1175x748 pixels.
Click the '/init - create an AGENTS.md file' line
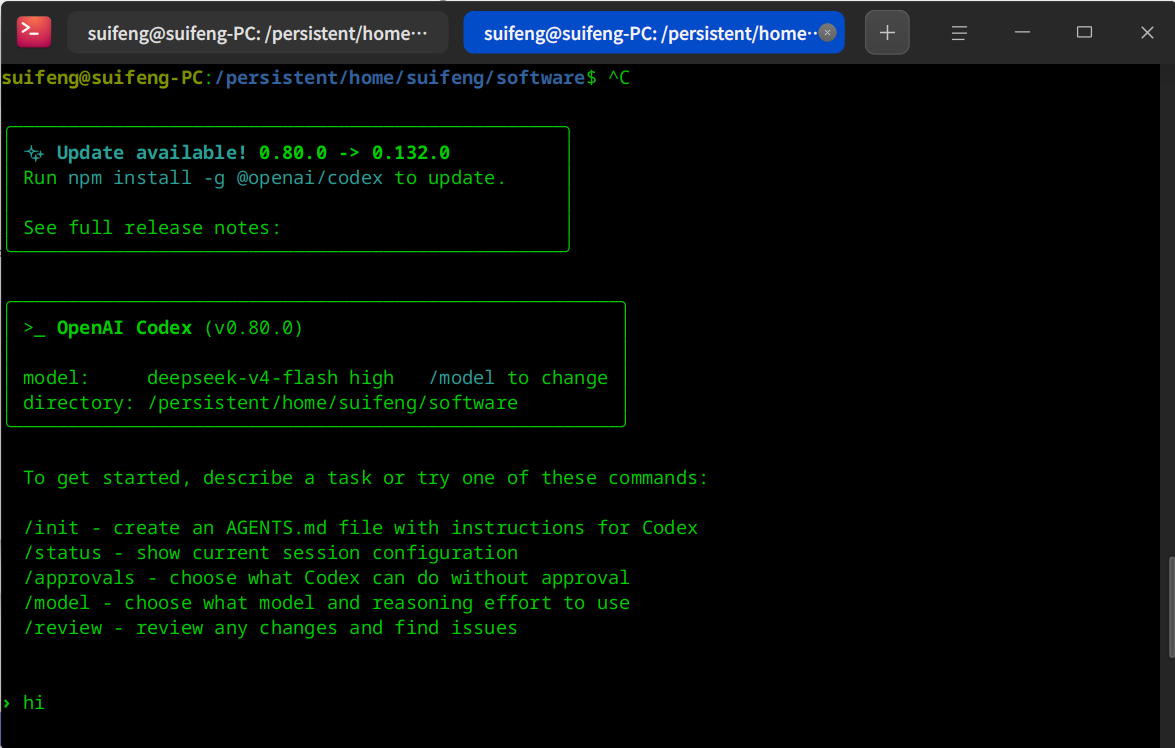tap(360, 528)
